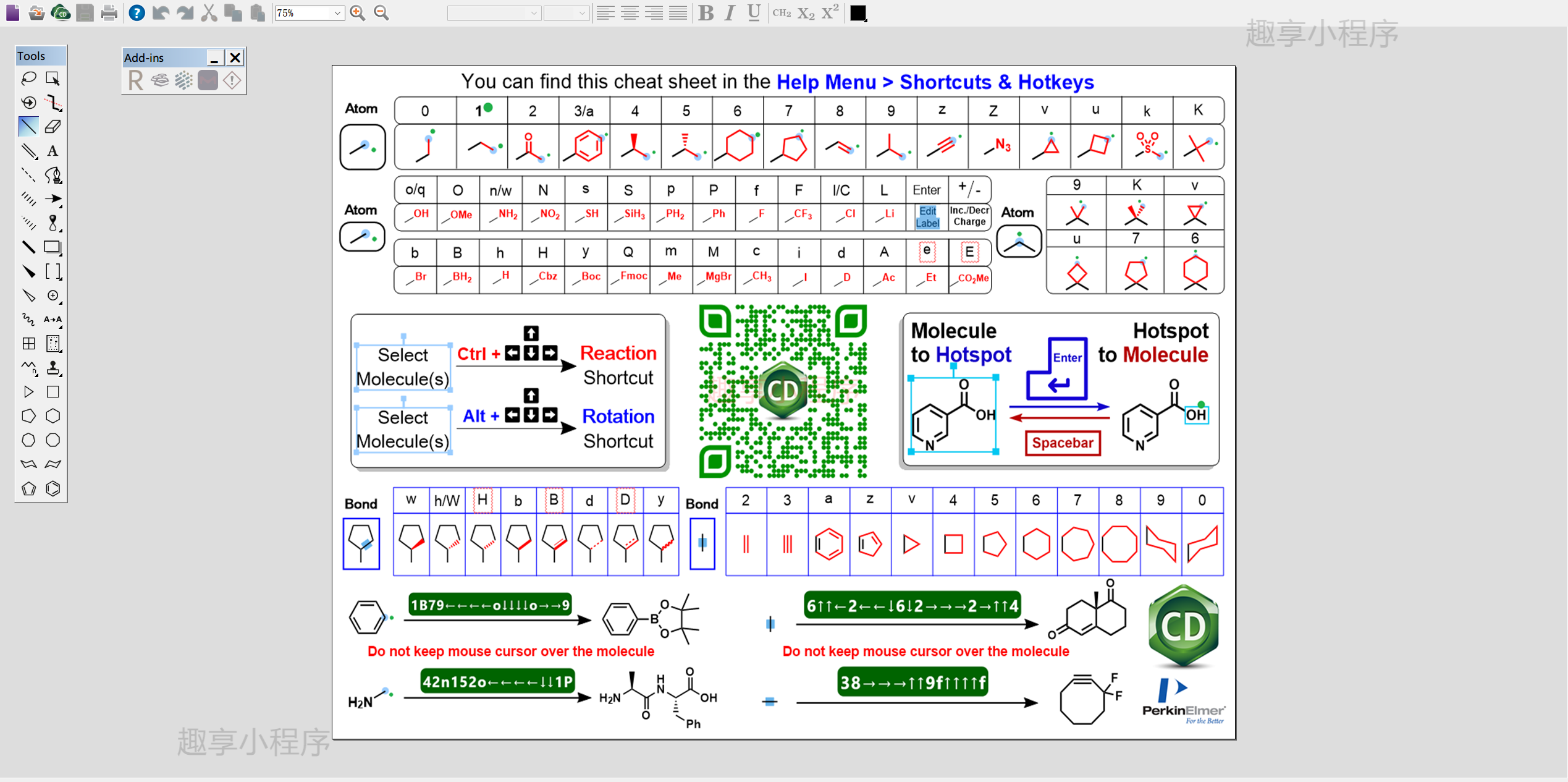This screenshot has width=1568, height=782.
Task: Select the Bracket tool
Action: (53, 271)
